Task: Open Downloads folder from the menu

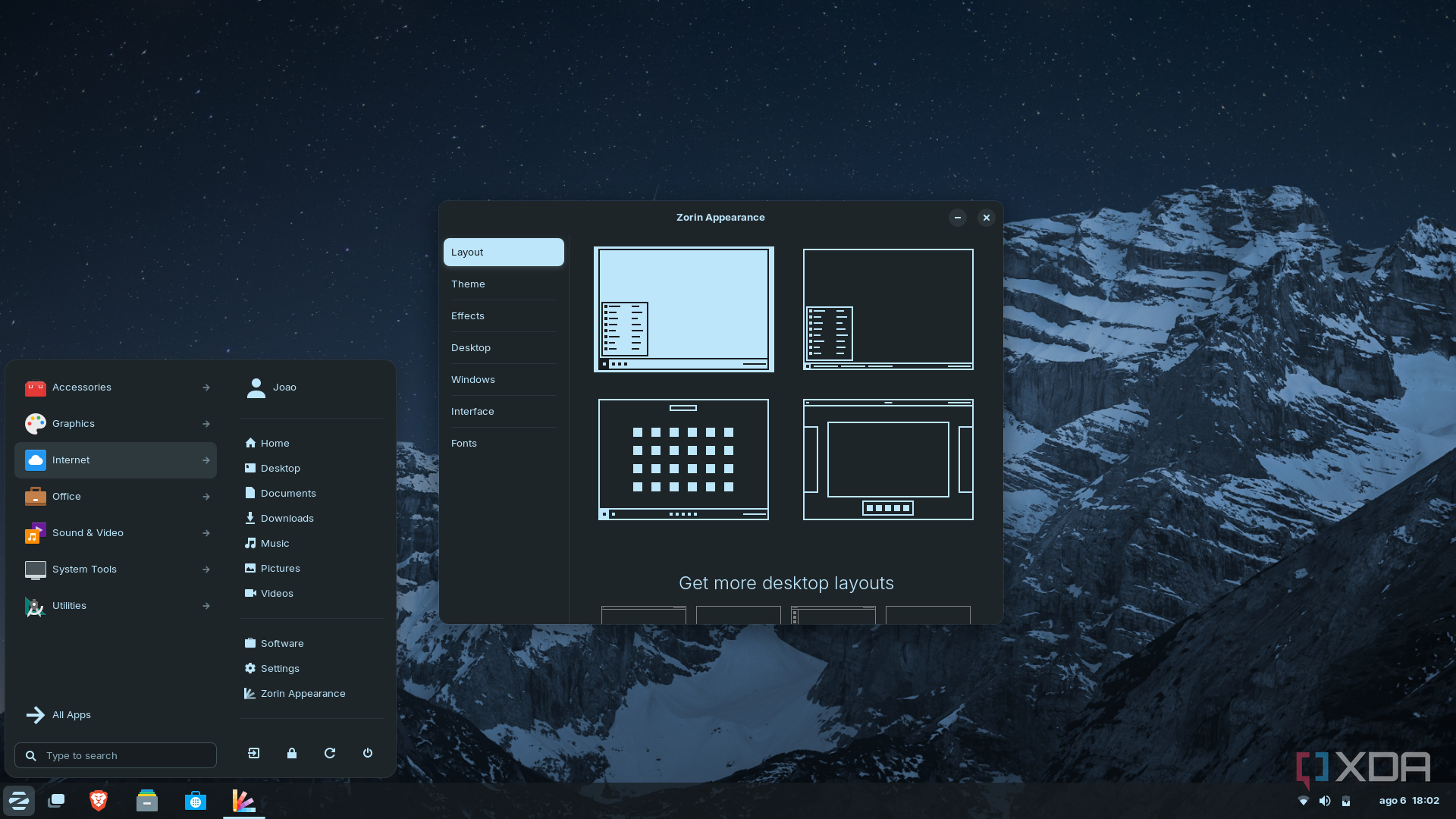Action: pyautogui.click(x=287, y=519)
